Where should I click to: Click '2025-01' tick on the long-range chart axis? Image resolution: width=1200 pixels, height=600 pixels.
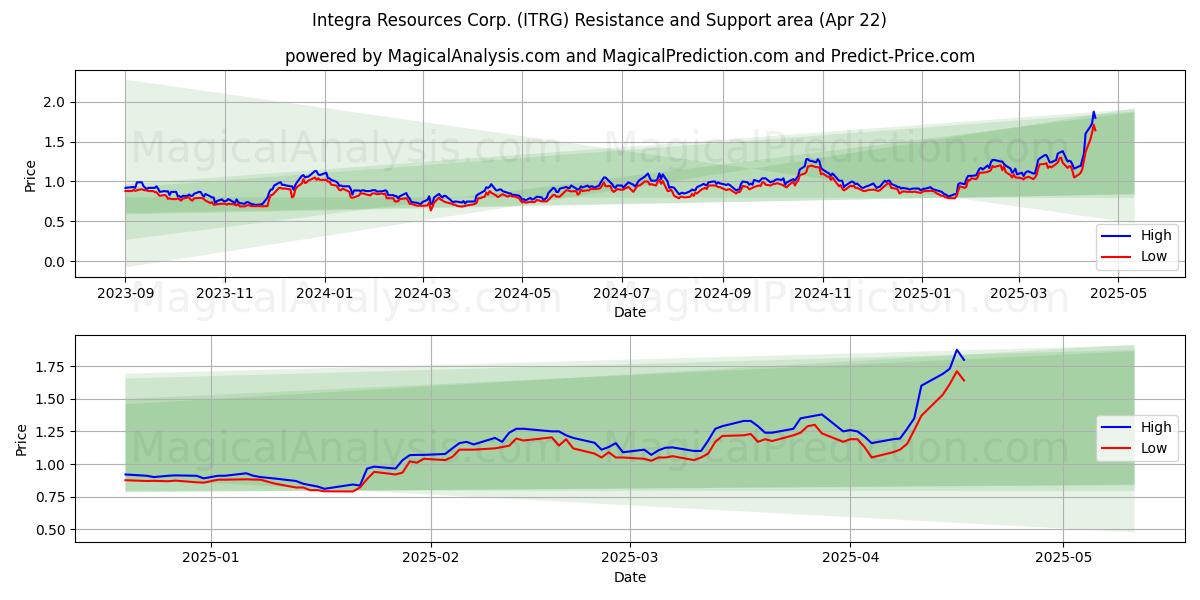coord(922,294)
